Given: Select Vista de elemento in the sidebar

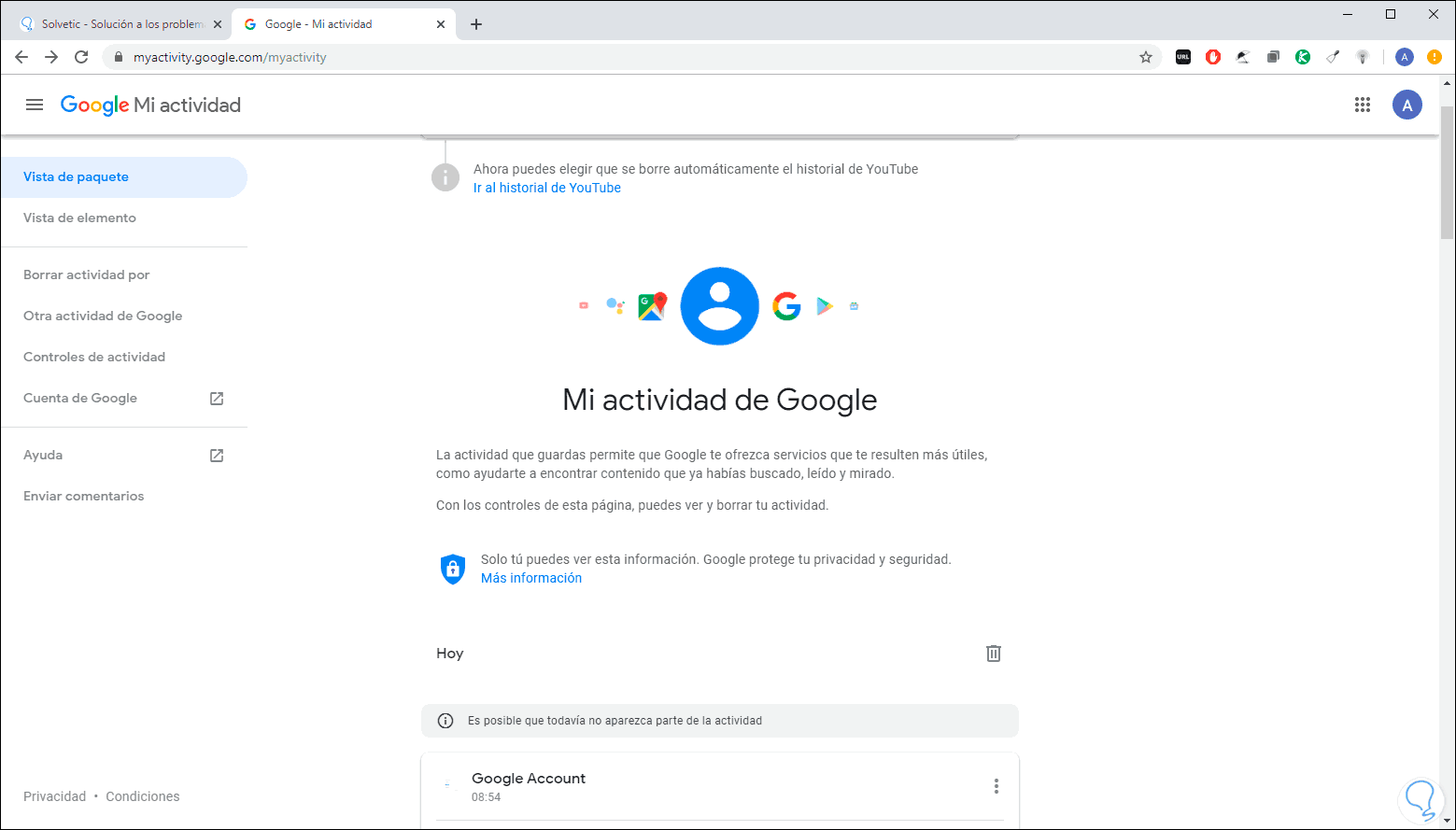Looking at the screenshot, I should point(79,218).
